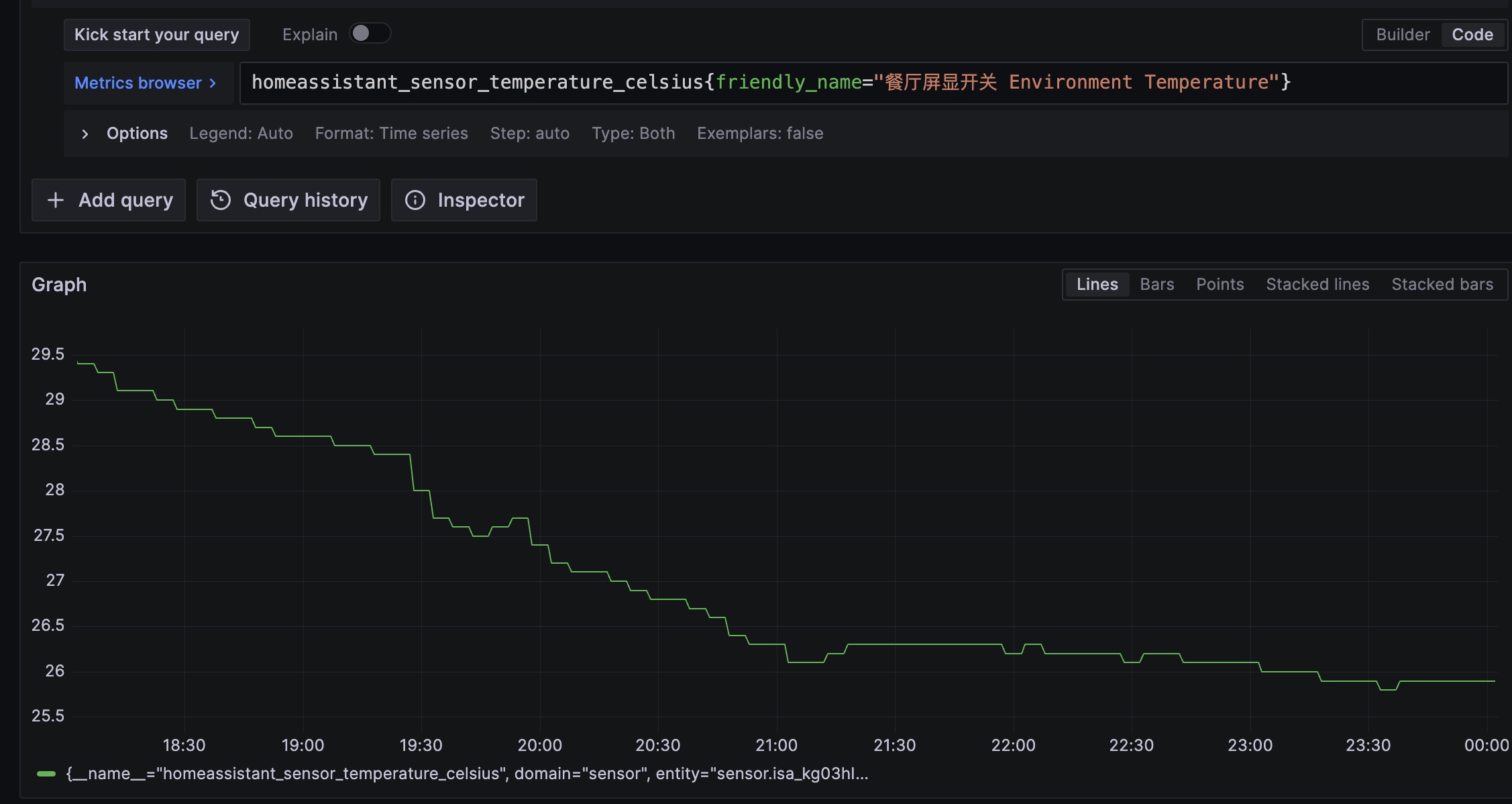Select the Points graph style

click(x=1220, y=285)
